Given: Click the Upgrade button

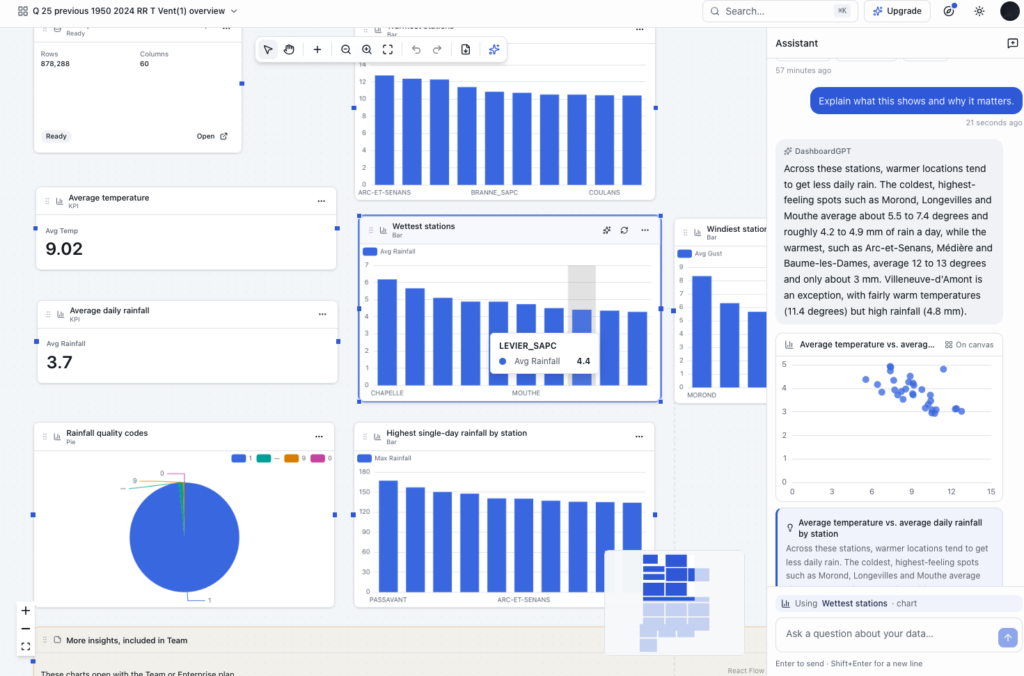Looking at the screenshot, I should coord(897,11).
